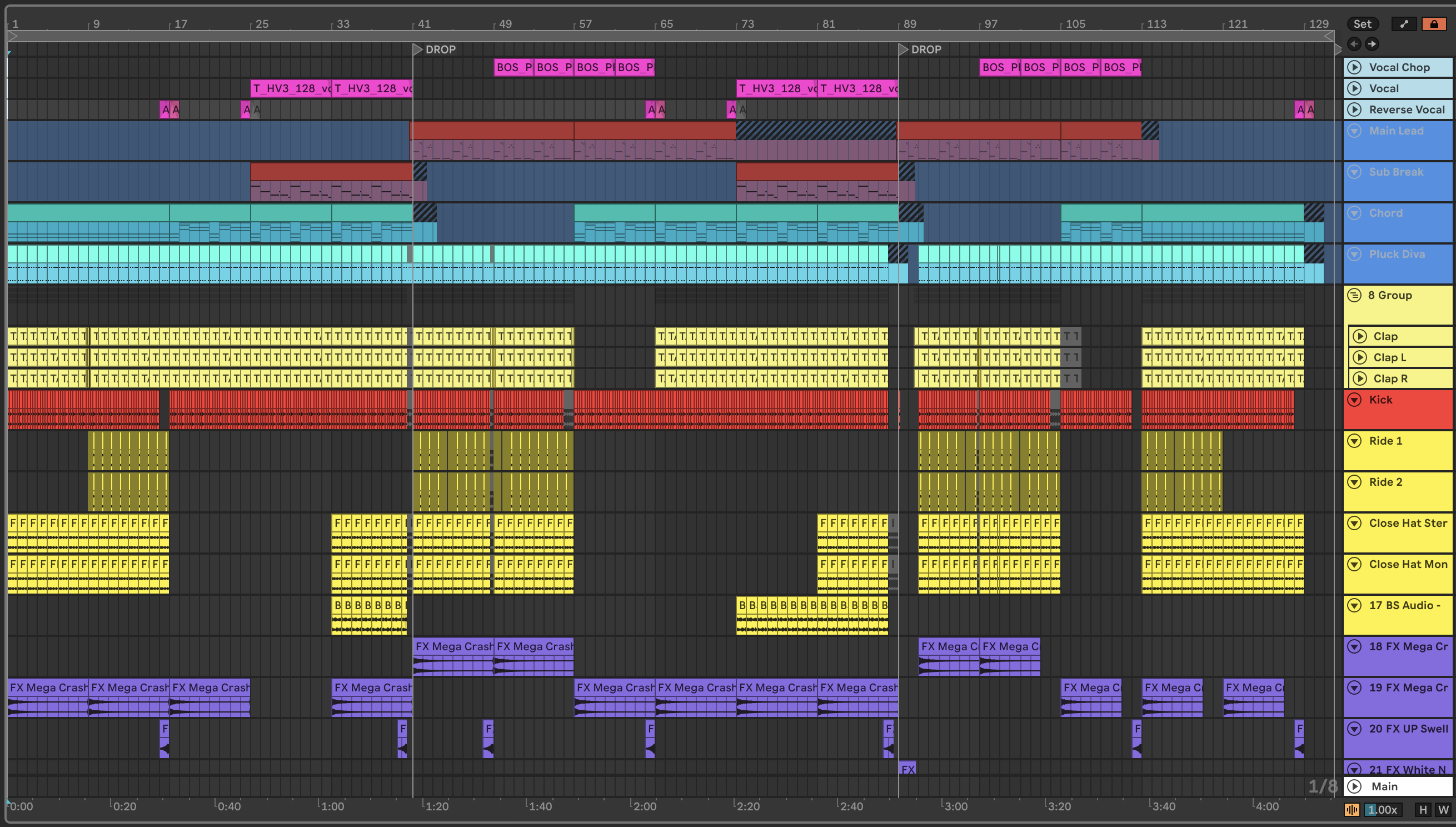Image resolution: width=1456 pixels, height=827 pixels.
Task: Click the H optimize height button
Action: point(1423,809)
